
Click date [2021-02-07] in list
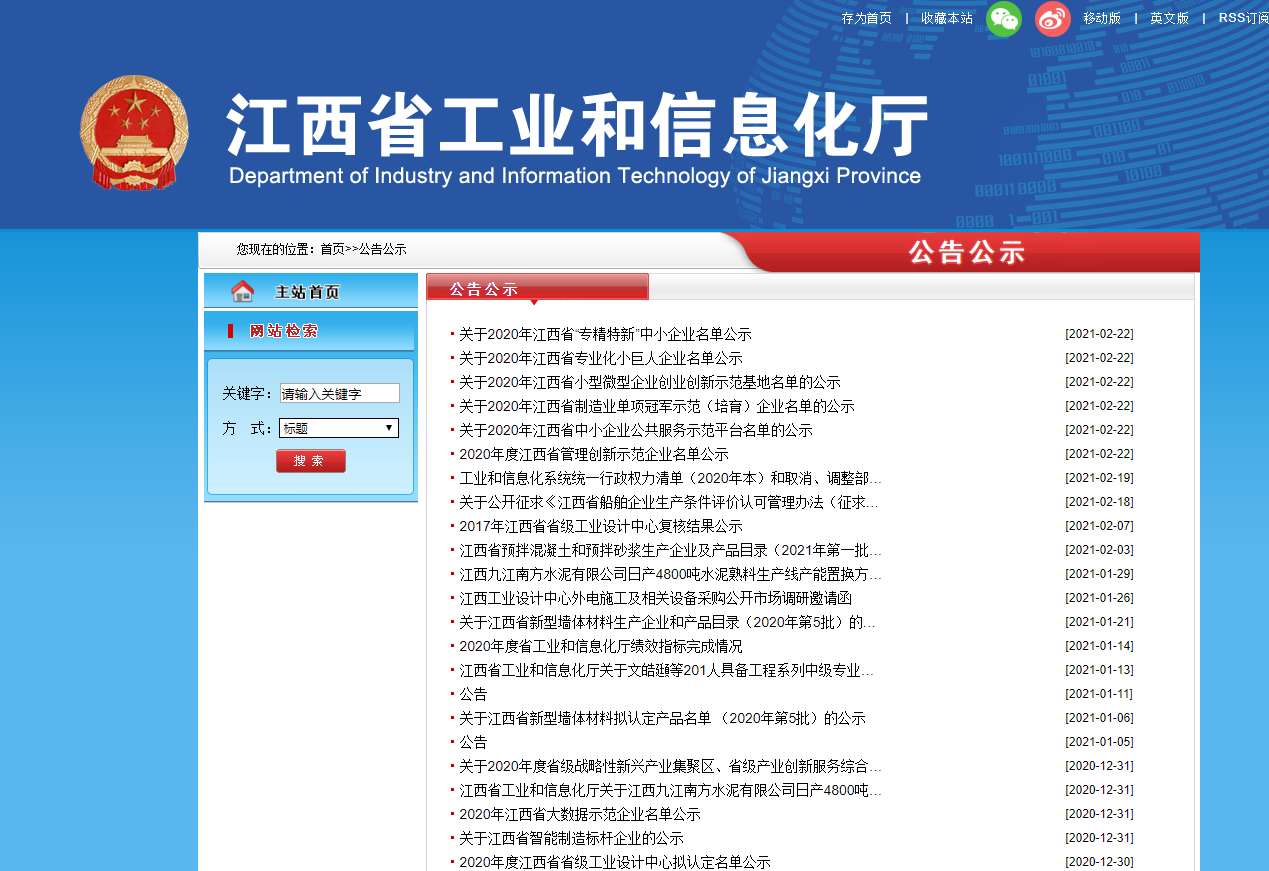tap(1099, 526)
